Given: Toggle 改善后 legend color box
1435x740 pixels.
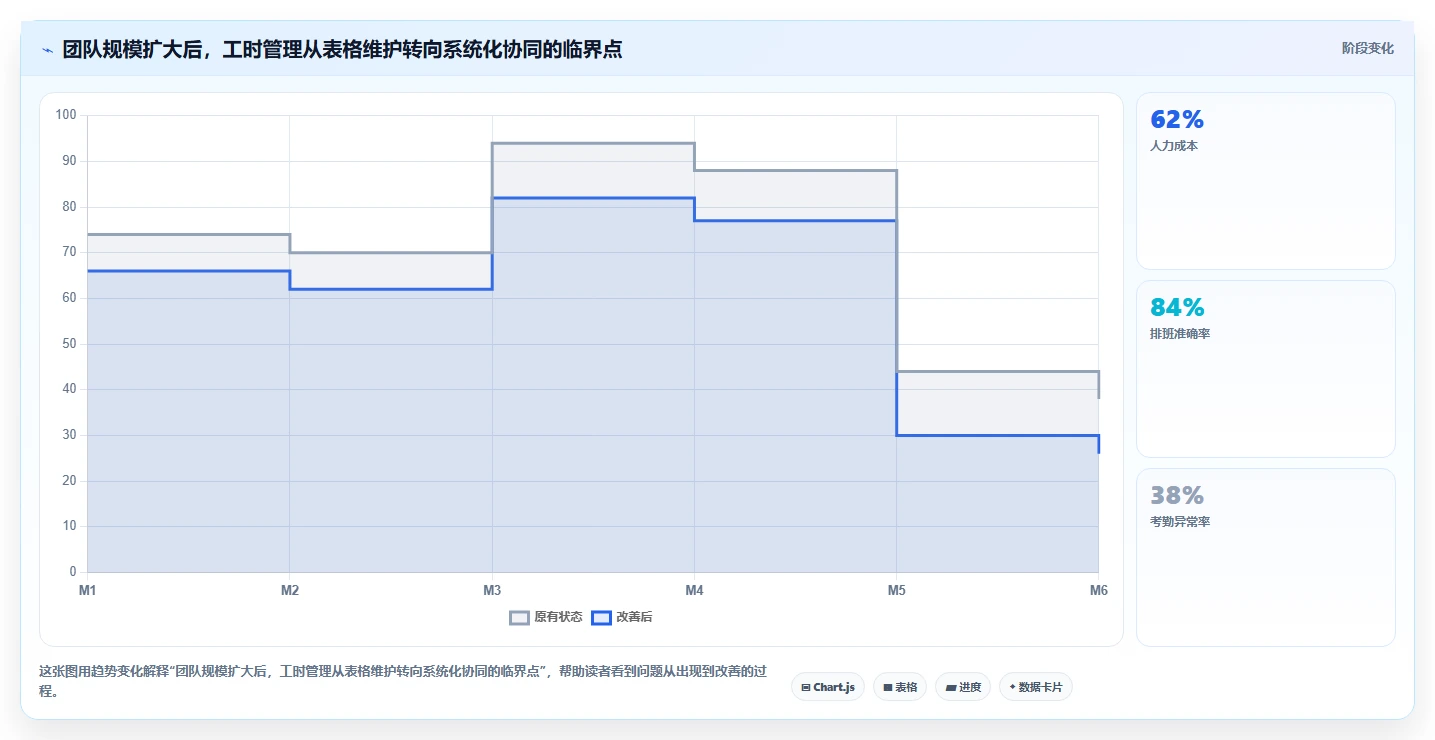Looking at the screenshot, I should coord(601,618).
